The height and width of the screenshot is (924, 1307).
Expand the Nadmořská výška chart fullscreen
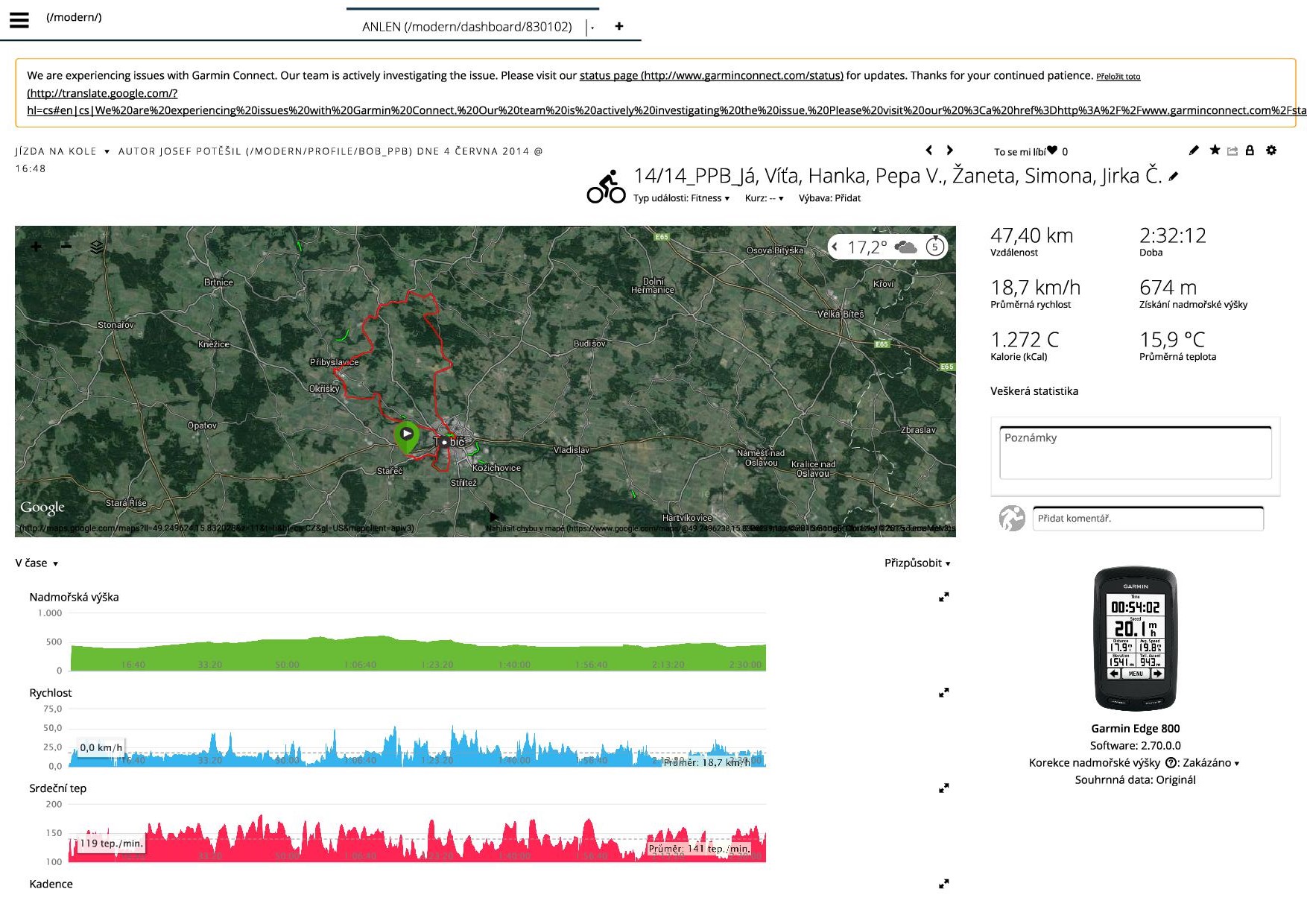pyautogui.click(x=943, y=597)
